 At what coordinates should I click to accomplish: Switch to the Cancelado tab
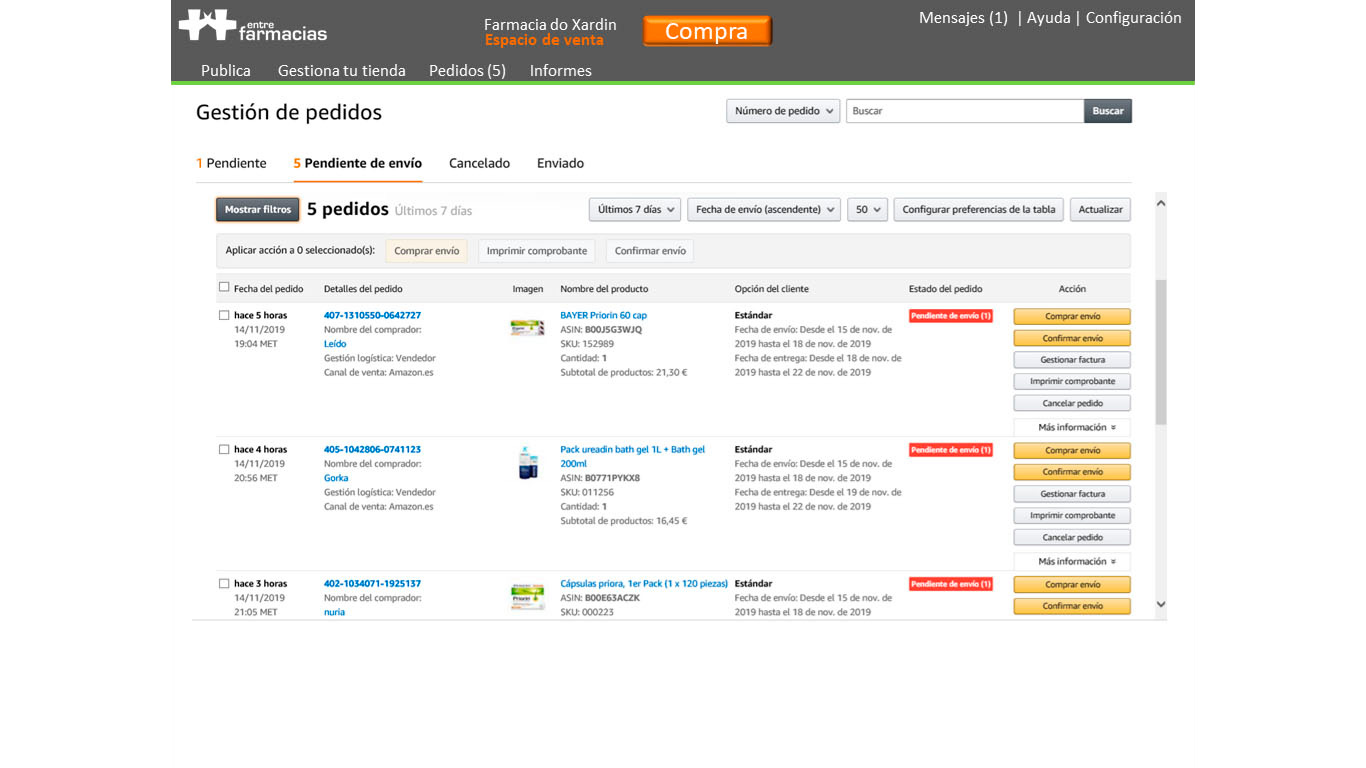pyautogui.click(x=479, y=163)
